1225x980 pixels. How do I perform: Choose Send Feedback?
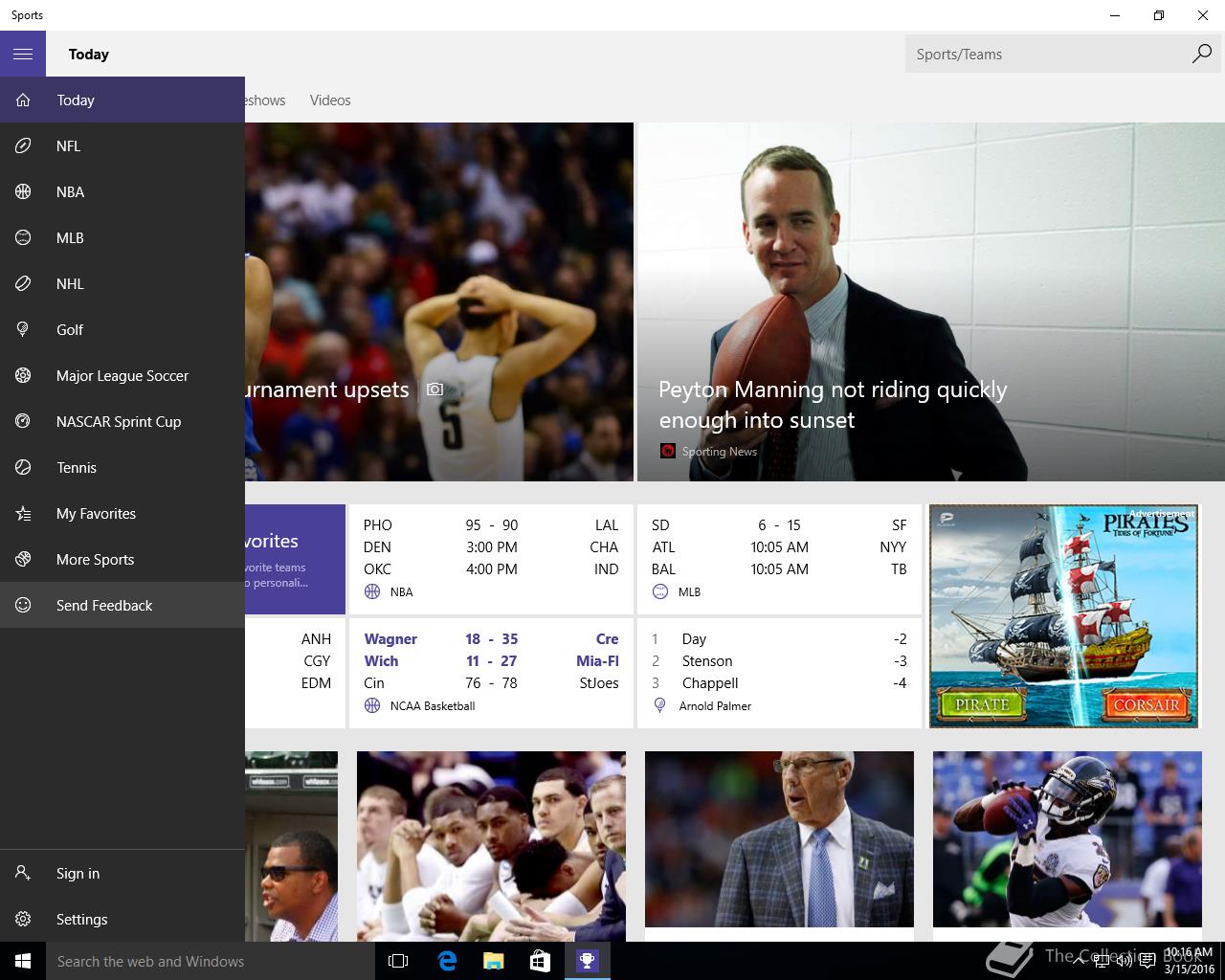coord(122,605)
